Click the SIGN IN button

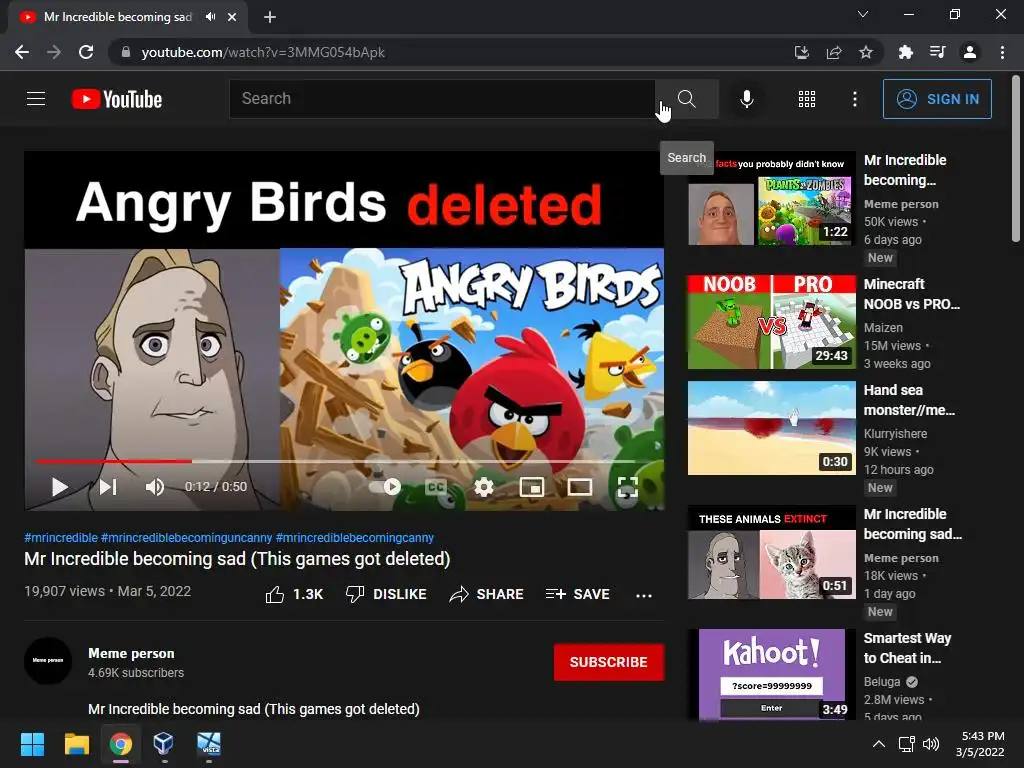coord(937,99)
